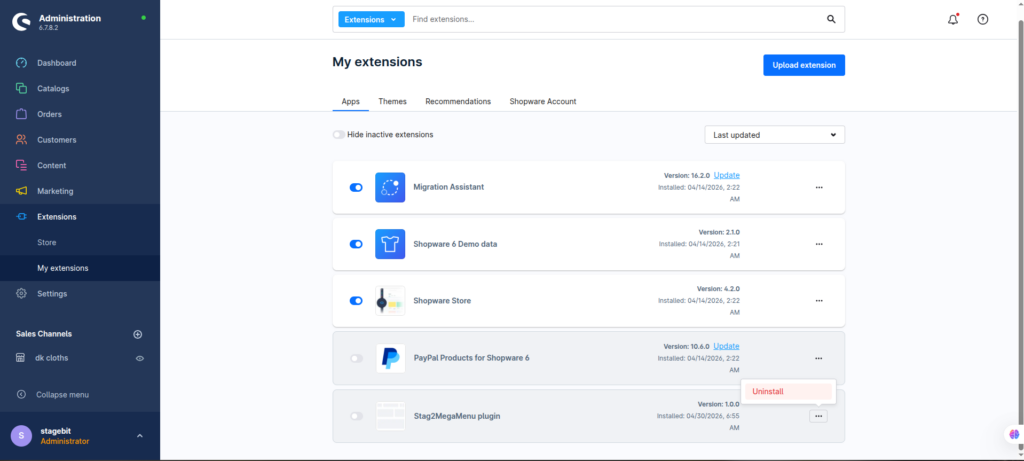Open the Content layout icon
This screenshot has width=1024, height=461.
22,165
